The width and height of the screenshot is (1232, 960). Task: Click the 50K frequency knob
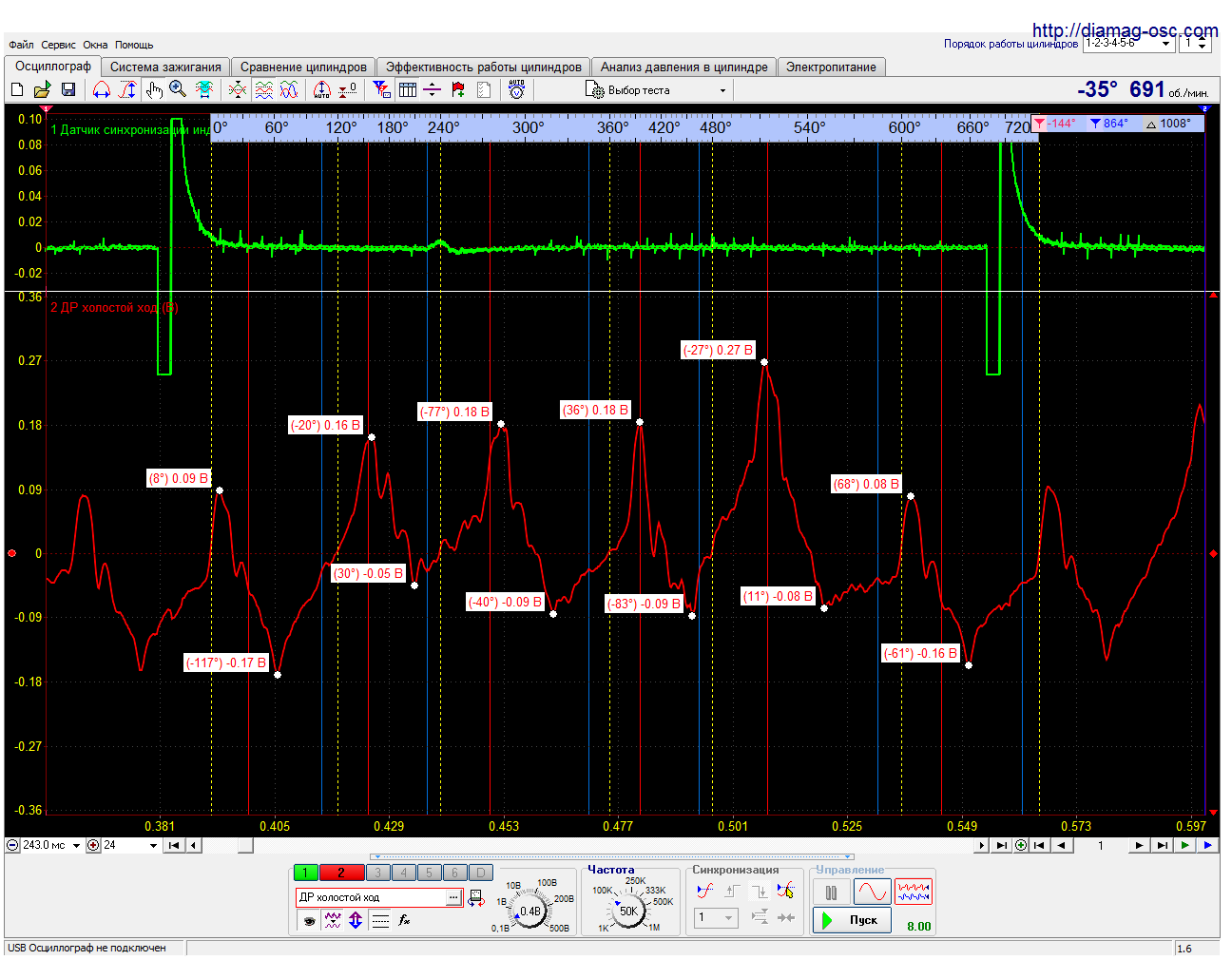point(628,911)
